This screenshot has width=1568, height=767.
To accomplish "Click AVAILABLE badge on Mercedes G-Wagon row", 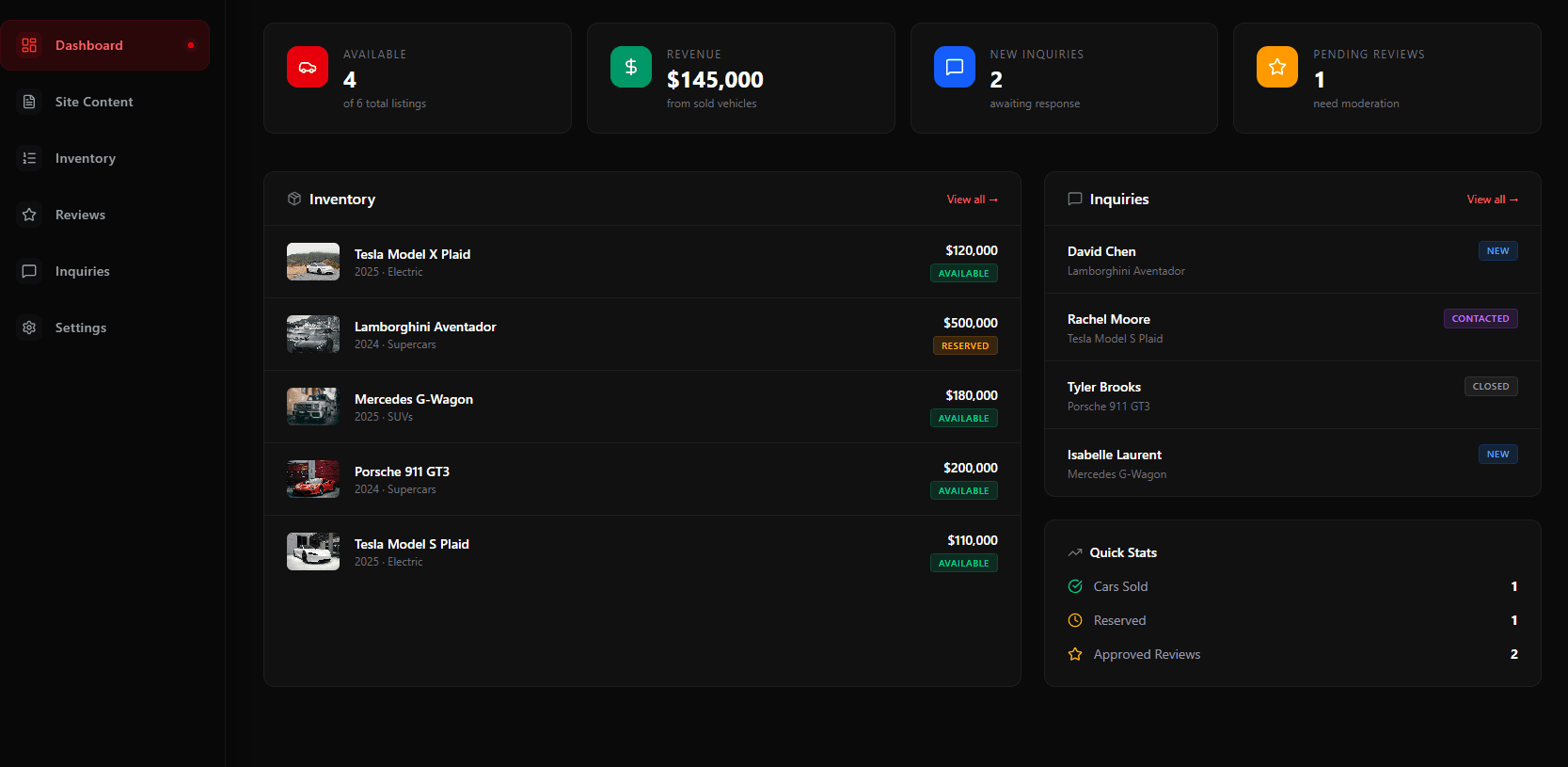I will coord(963,418).
